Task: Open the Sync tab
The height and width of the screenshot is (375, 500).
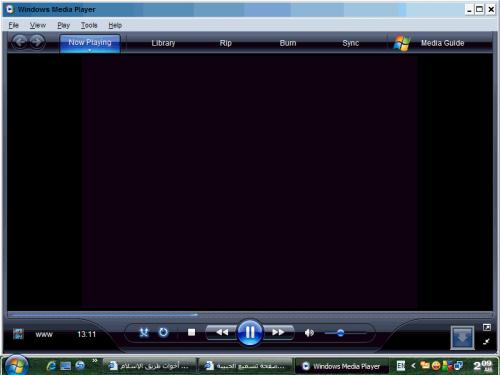Action: coord(350,43)
